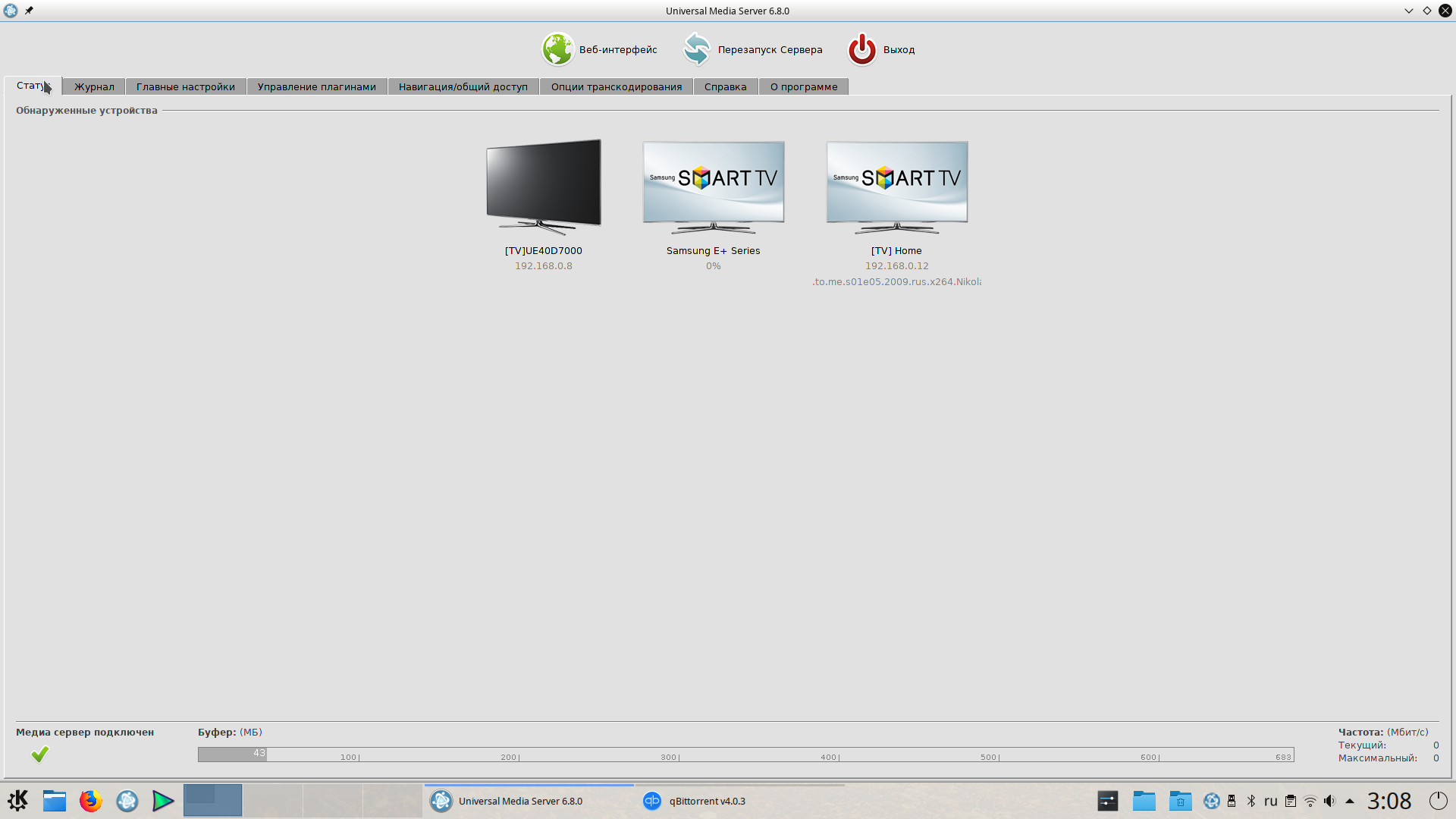Open Firefox from the taskbar

click(91, 801)
